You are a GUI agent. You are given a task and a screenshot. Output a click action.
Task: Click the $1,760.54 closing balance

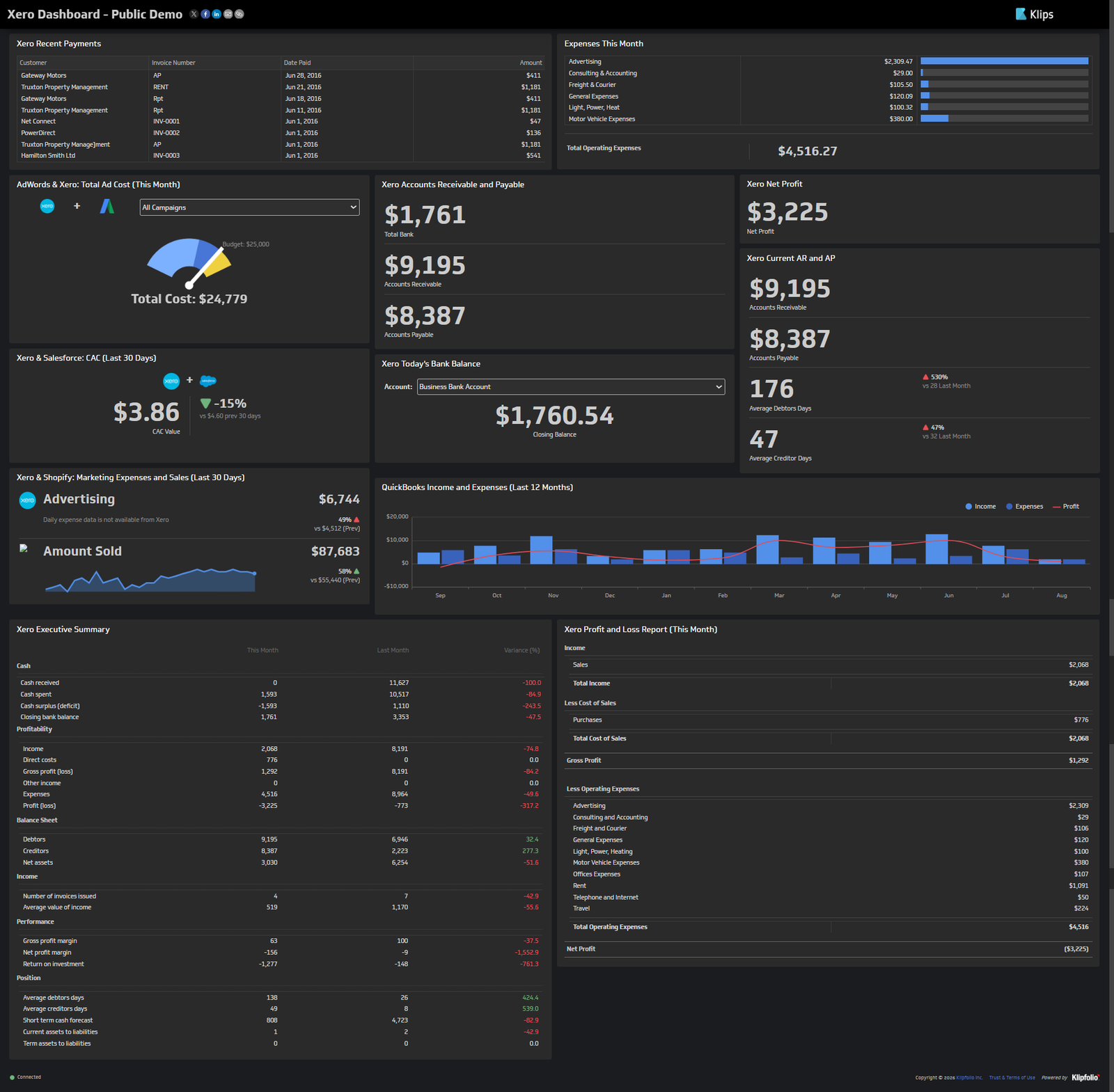click(x=555, y=416)
